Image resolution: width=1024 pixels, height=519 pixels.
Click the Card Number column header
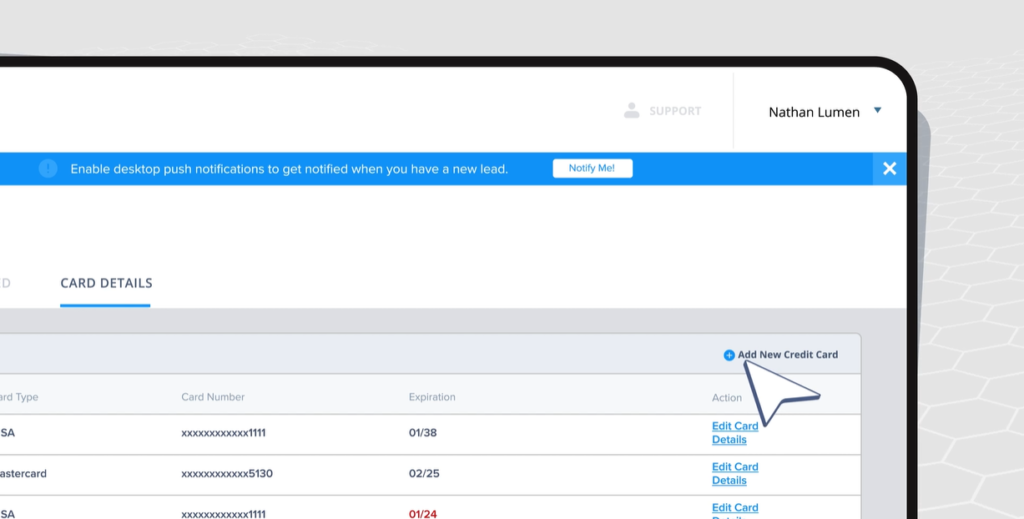click(213, 397)
